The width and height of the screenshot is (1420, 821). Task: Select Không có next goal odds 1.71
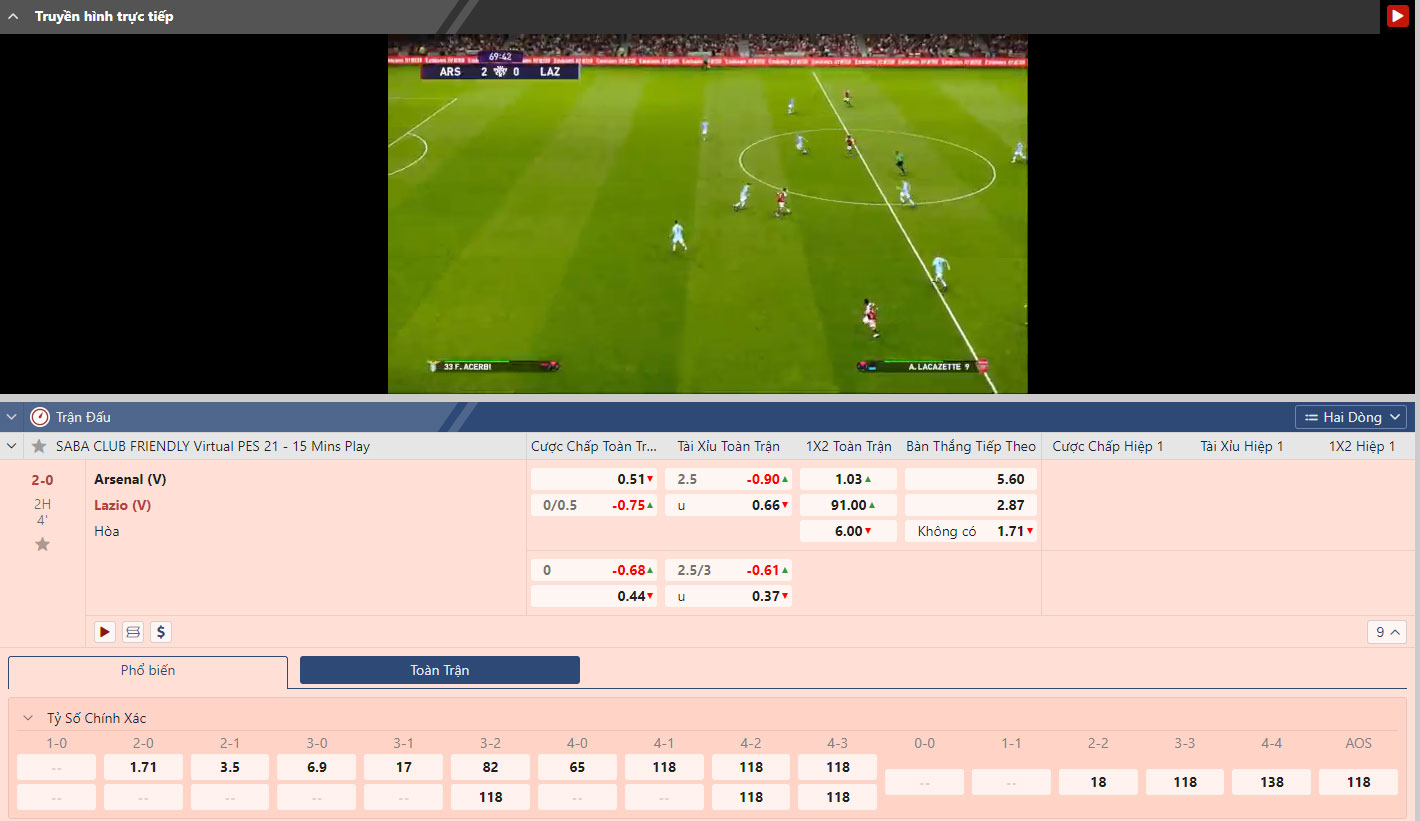(971, 531)
